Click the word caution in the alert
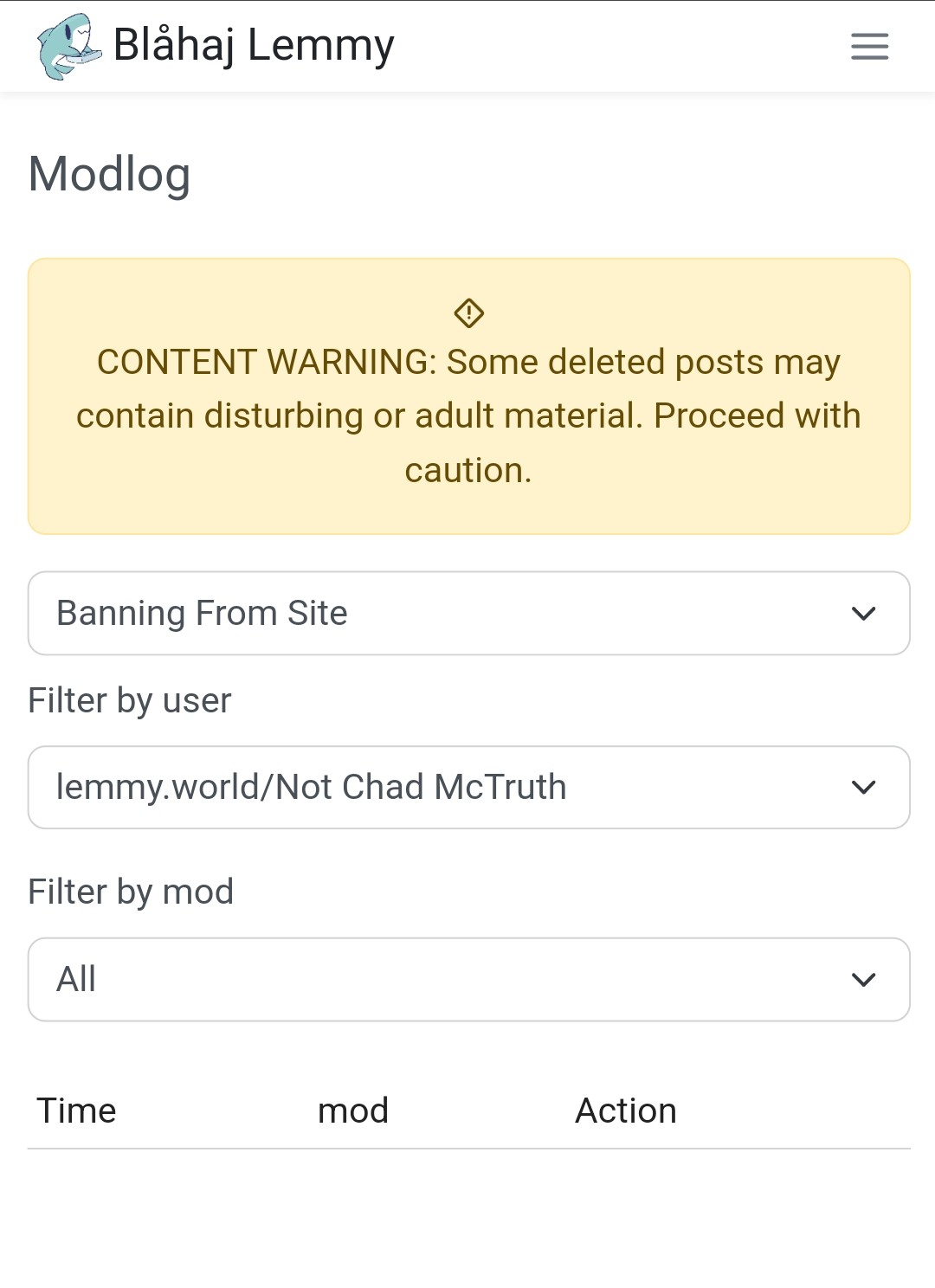Screen dimensions: 935x1288 coord(467,471)
